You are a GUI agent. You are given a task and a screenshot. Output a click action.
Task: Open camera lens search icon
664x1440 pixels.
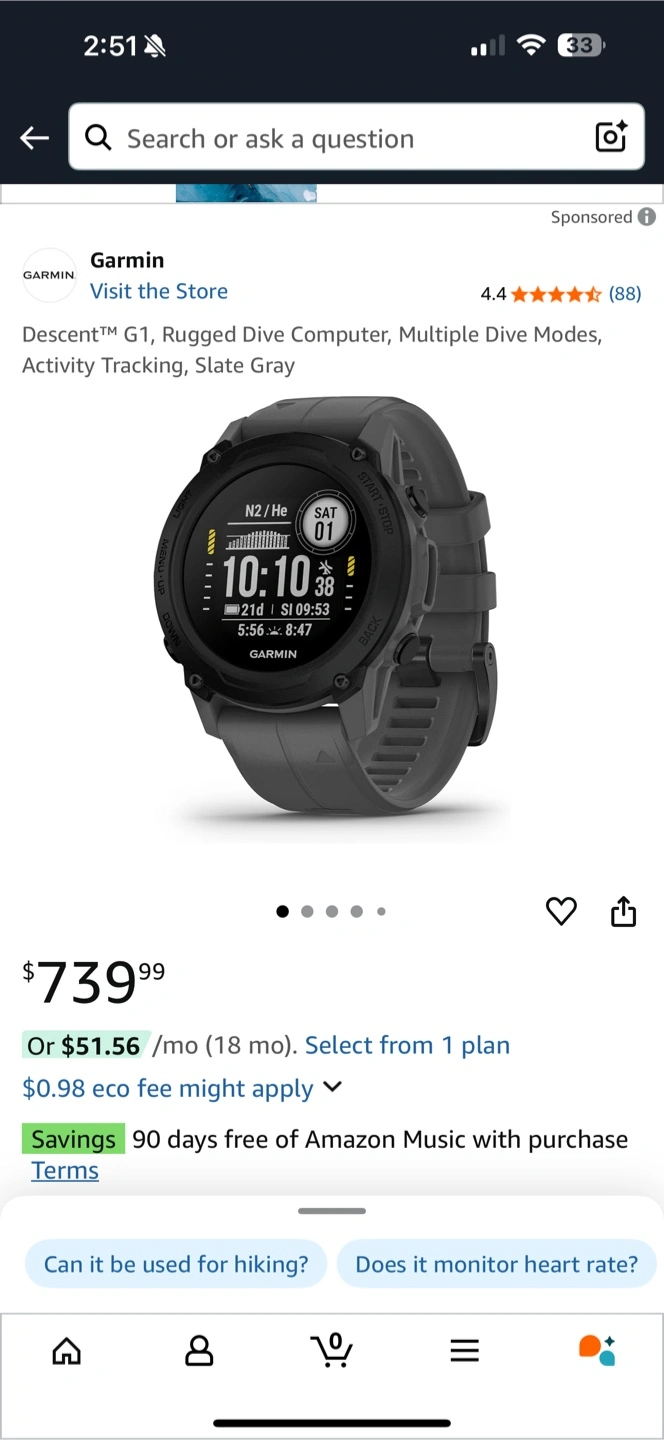611,136
